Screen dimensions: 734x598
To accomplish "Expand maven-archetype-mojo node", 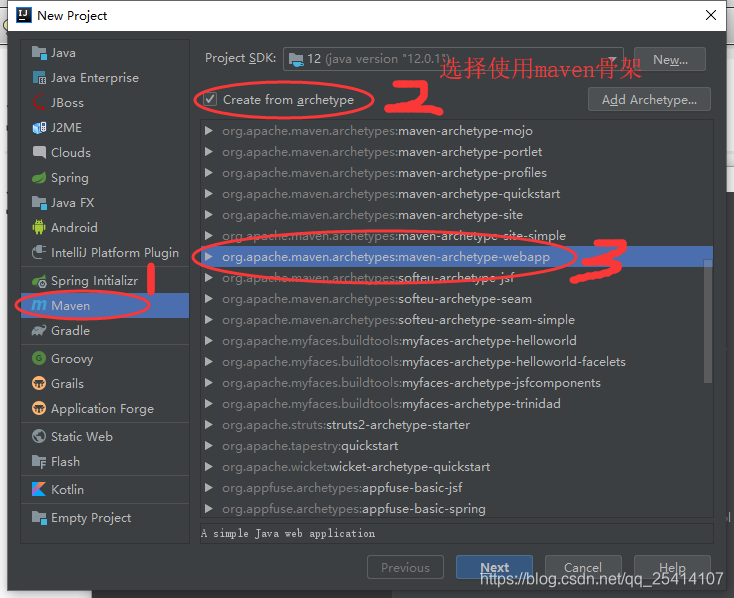I will pyautogui.click(x=209, y=131).
